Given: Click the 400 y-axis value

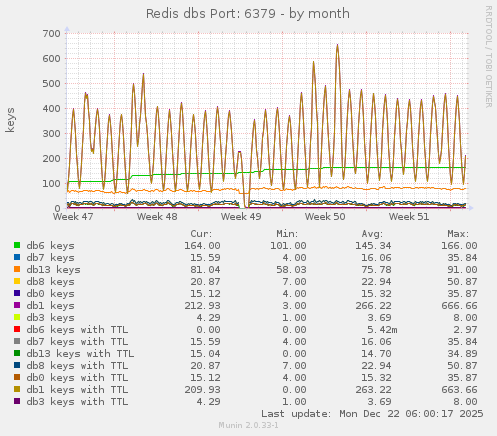Looking at the screenshot, I should (51, 108).
